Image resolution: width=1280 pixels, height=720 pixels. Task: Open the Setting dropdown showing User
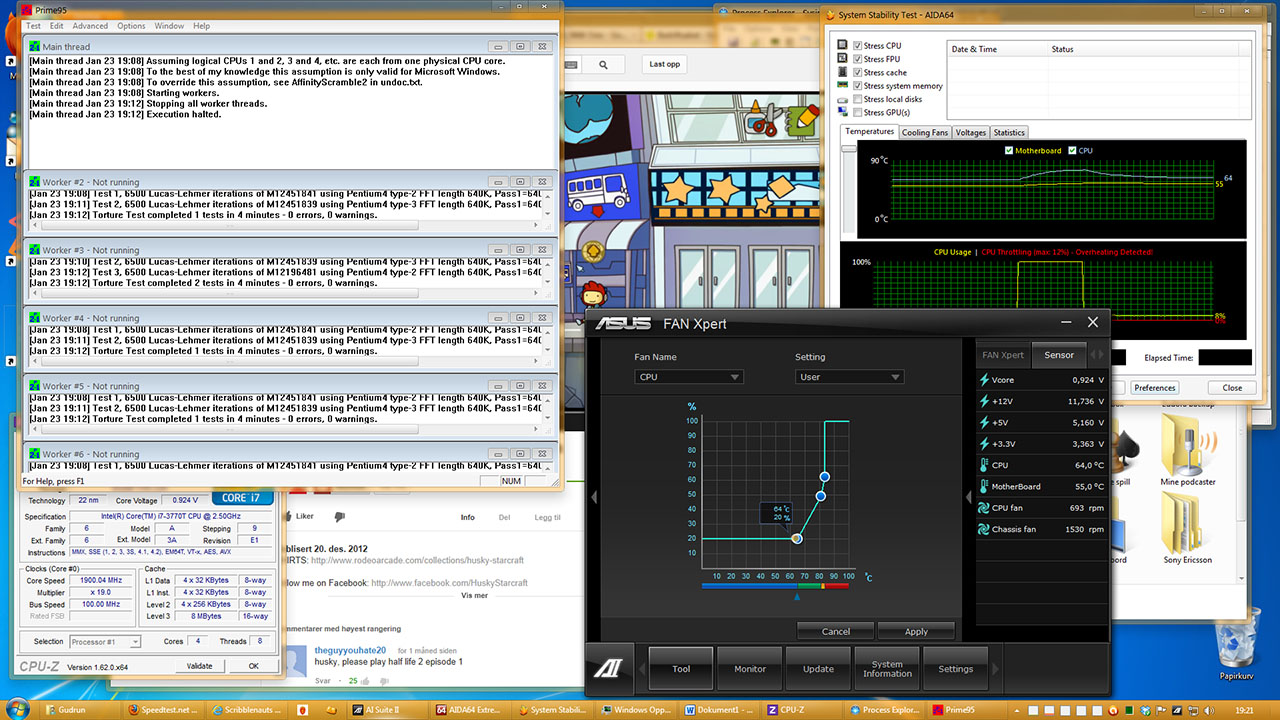(x=849, y=377)
